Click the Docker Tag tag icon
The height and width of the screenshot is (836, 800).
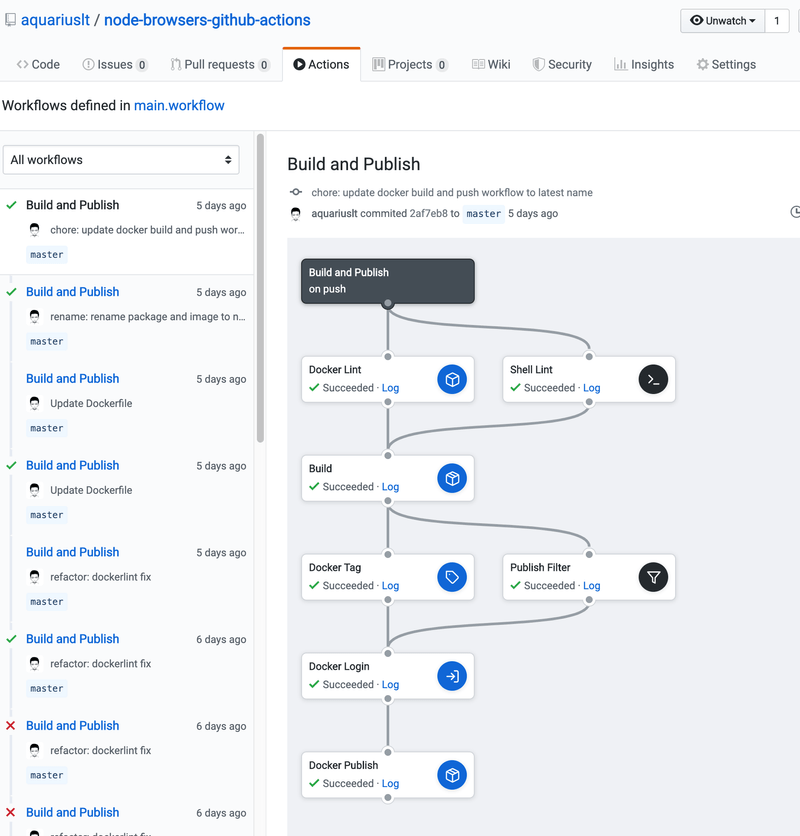coord(452,577)
